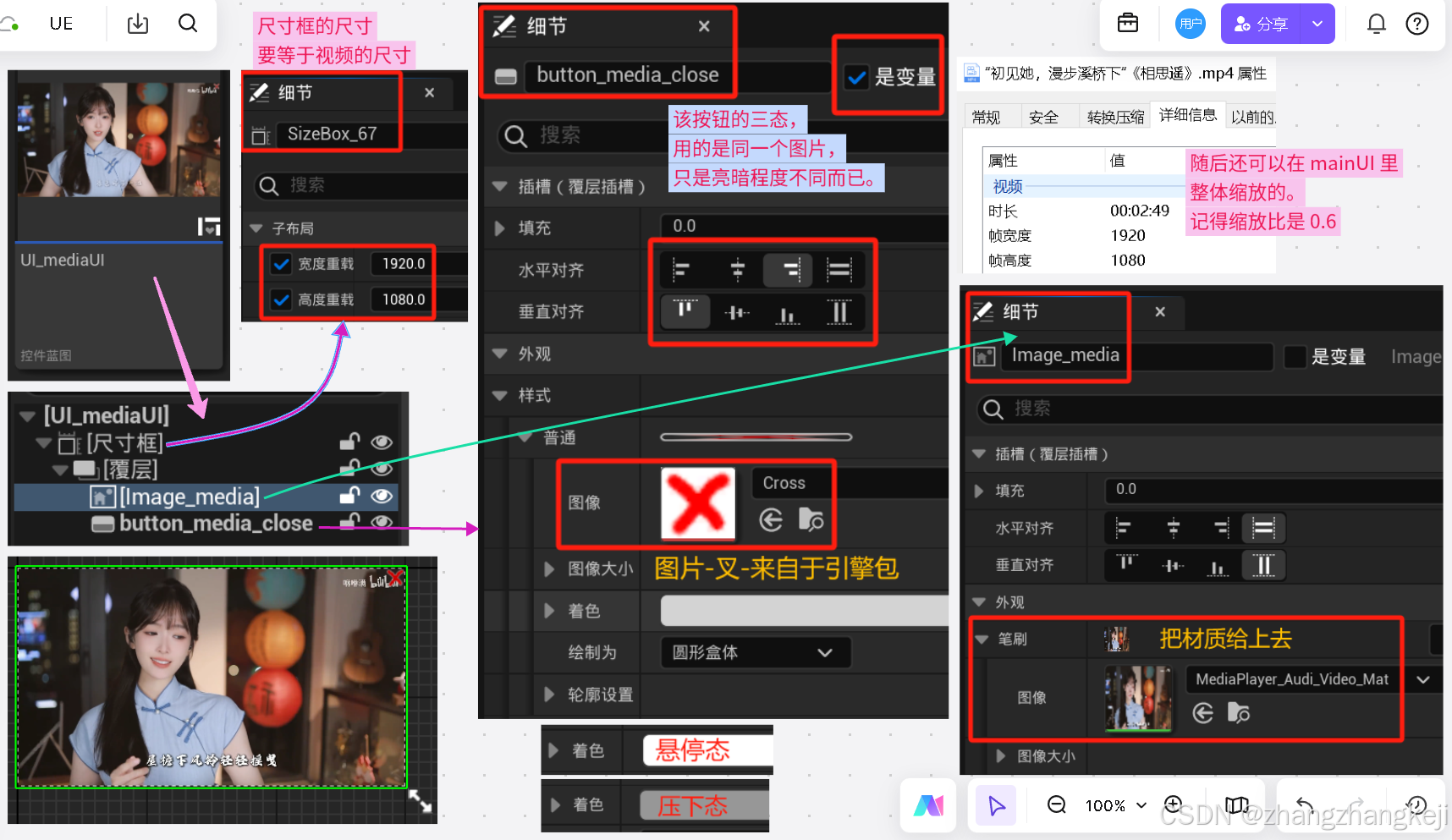Image resolution: width=1452 pixels, height=840 pixels.
Task: Open search from the top-left toolbar
Action: tap(188, 23)
